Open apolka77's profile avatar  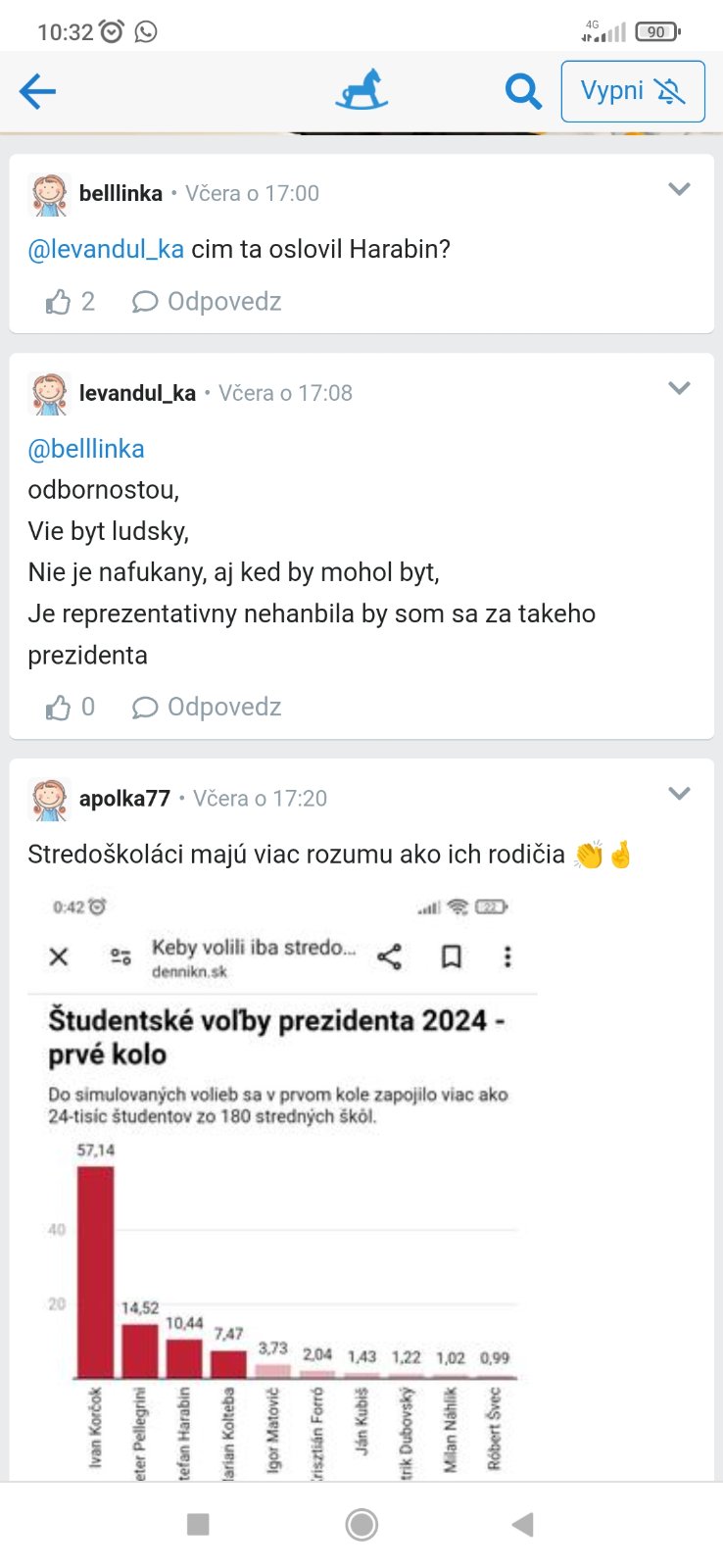pyautogui.click(x=48, y=800)
